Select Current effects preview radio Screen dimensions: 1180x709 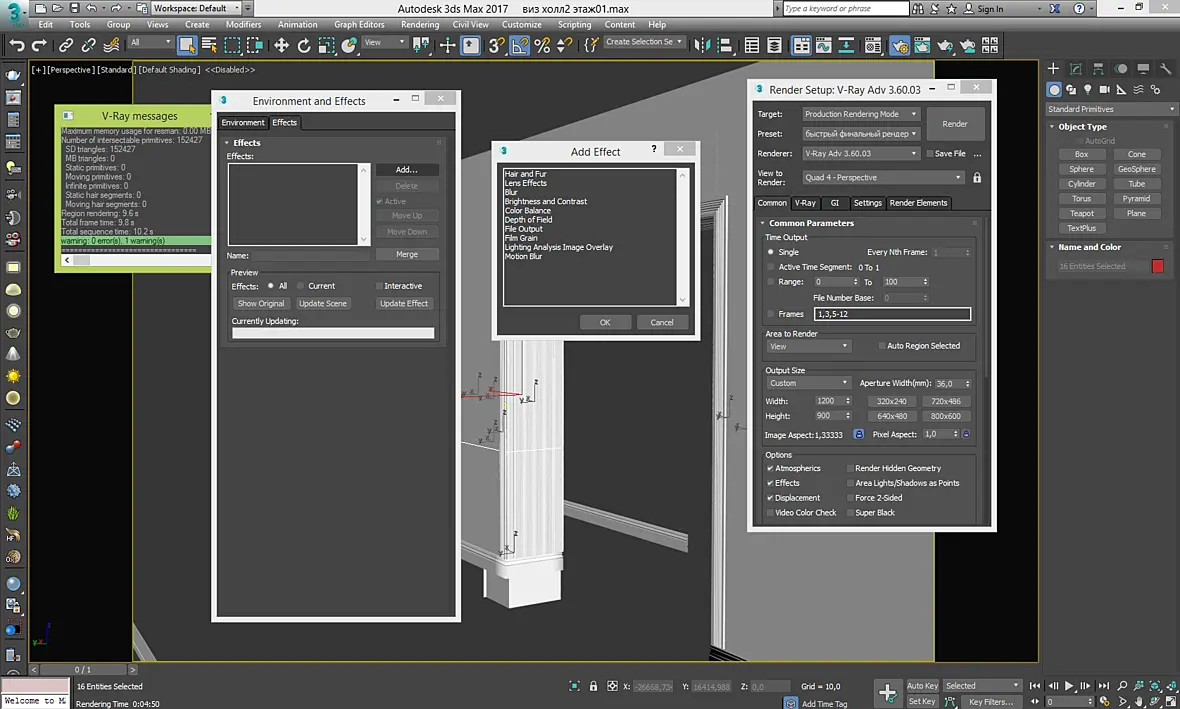pos(300,286)
